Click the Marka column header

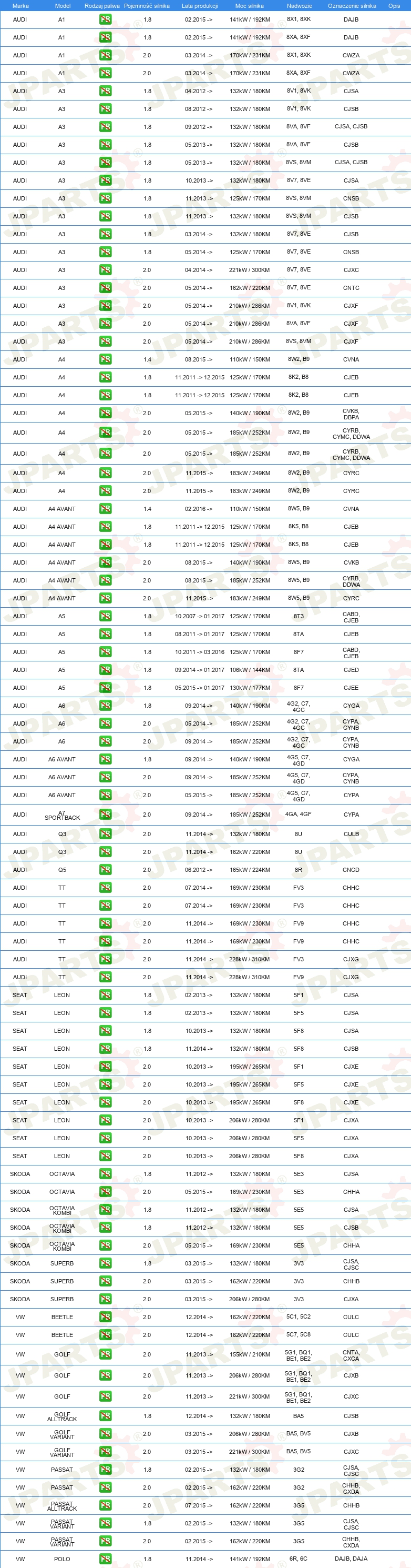click(x=20, y=5)
